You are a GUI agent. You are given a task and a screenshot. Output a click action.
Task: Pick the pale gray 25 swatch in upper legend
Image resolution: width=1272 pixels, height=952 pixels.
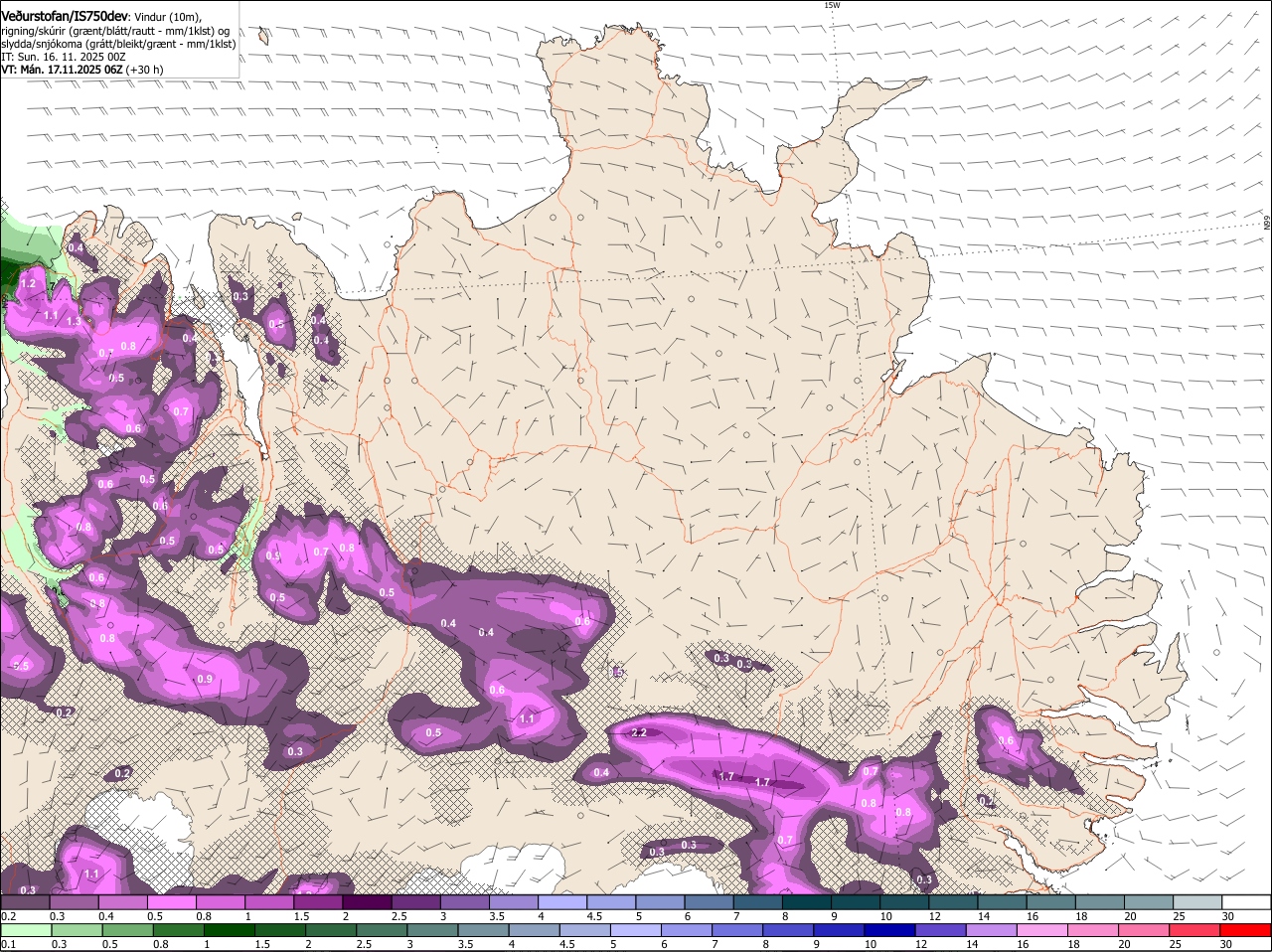1196,901
